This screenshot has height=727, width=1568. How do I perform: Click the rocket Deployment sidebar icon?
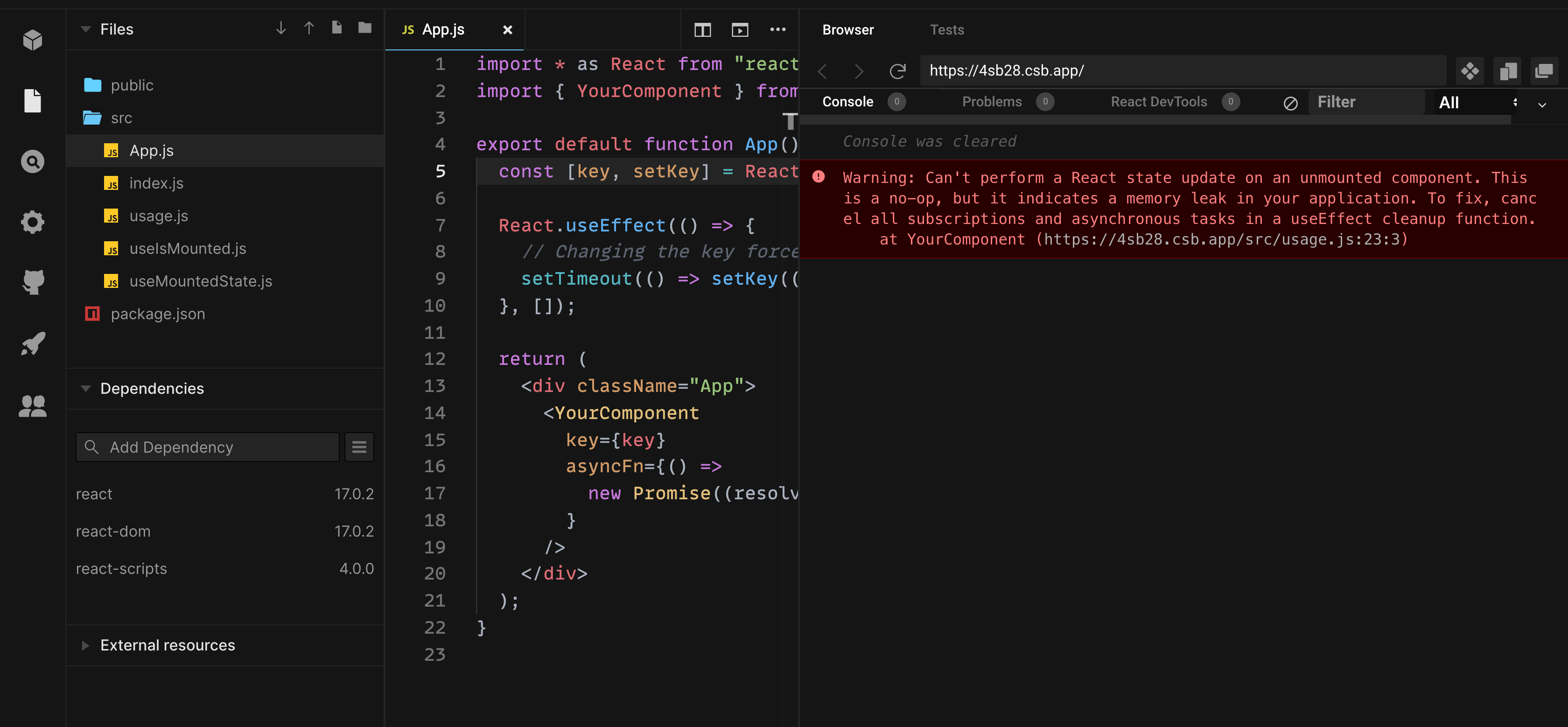pos(32,344)
